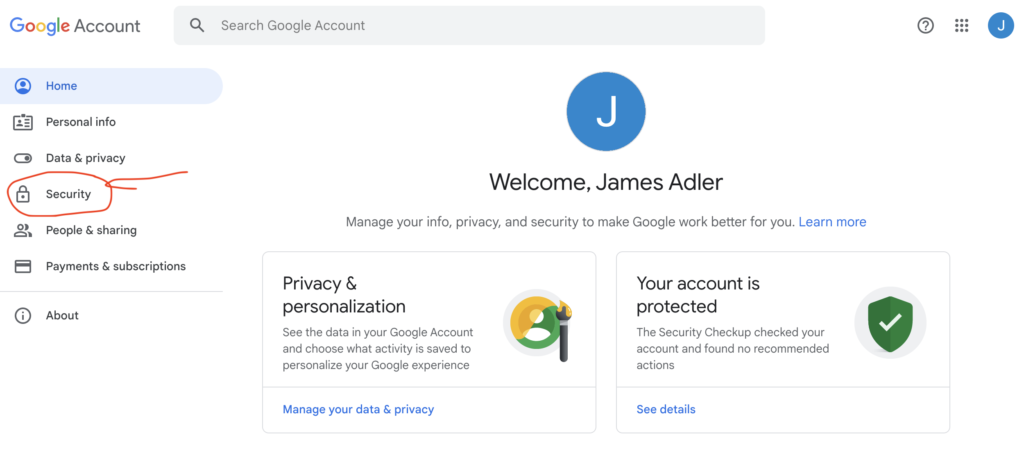Open the J profile avatar menu
The height and width of the screenshot is (451, 1024).
click(1000, 26)
